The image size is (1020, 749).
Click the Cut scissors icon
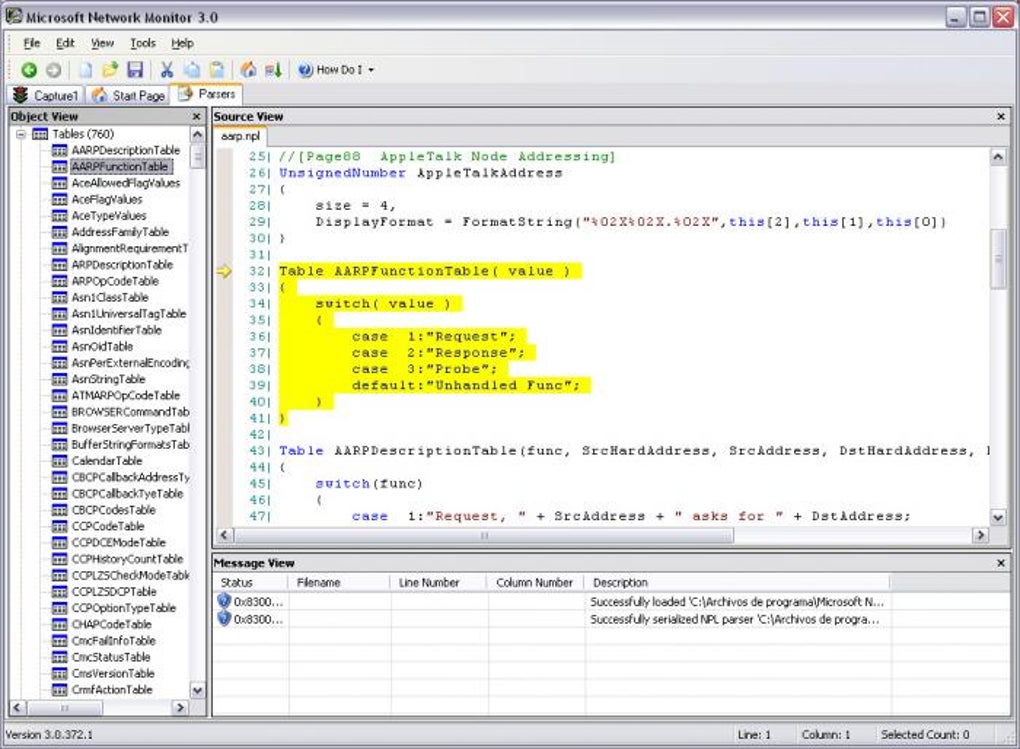pyautogui.click(x=167, y=70)
